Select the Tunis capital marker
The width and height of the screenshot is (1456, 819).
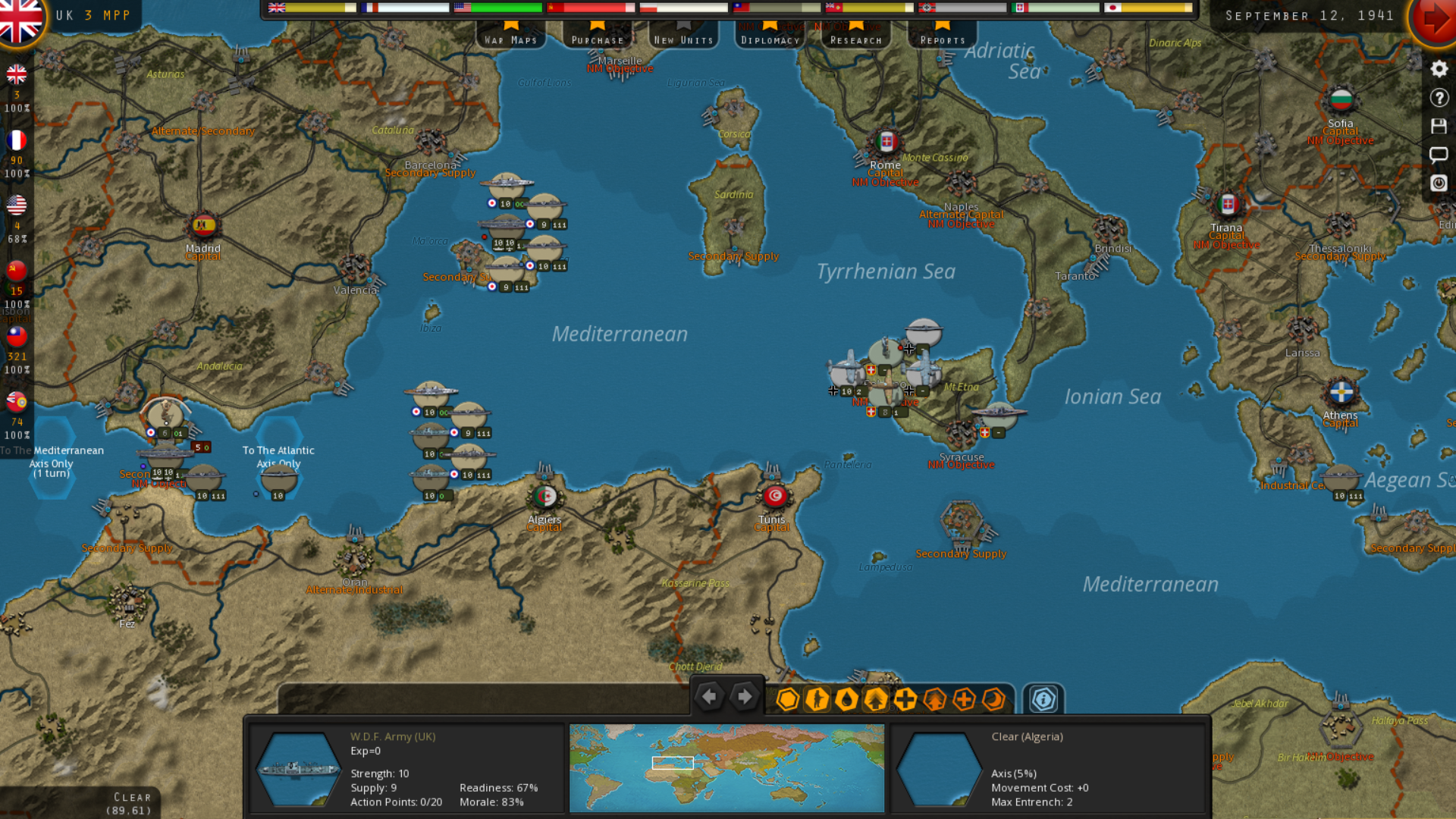click(774, 496)
